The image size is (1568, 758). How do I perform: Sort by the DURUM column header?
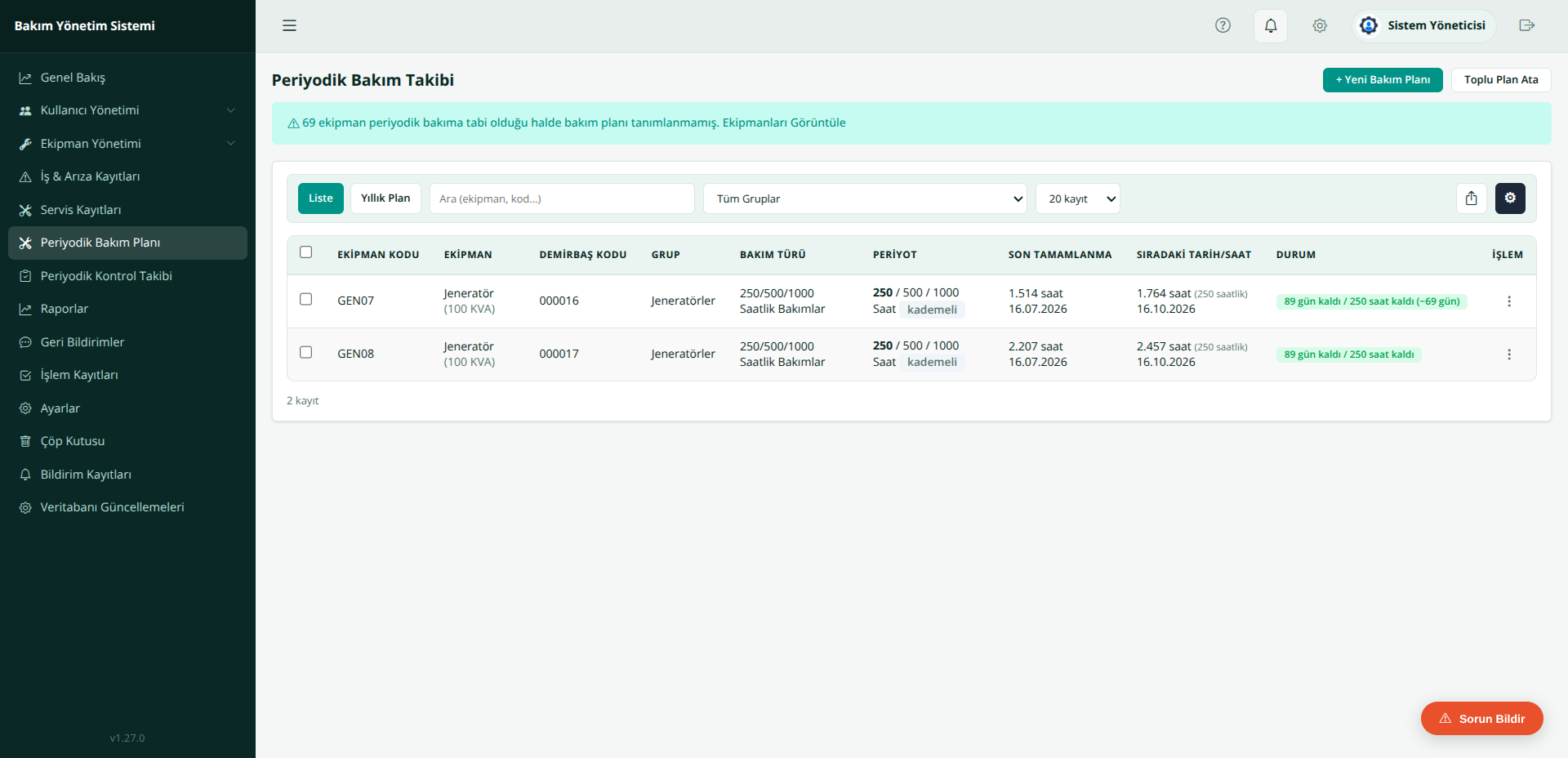click(1296, 255)
